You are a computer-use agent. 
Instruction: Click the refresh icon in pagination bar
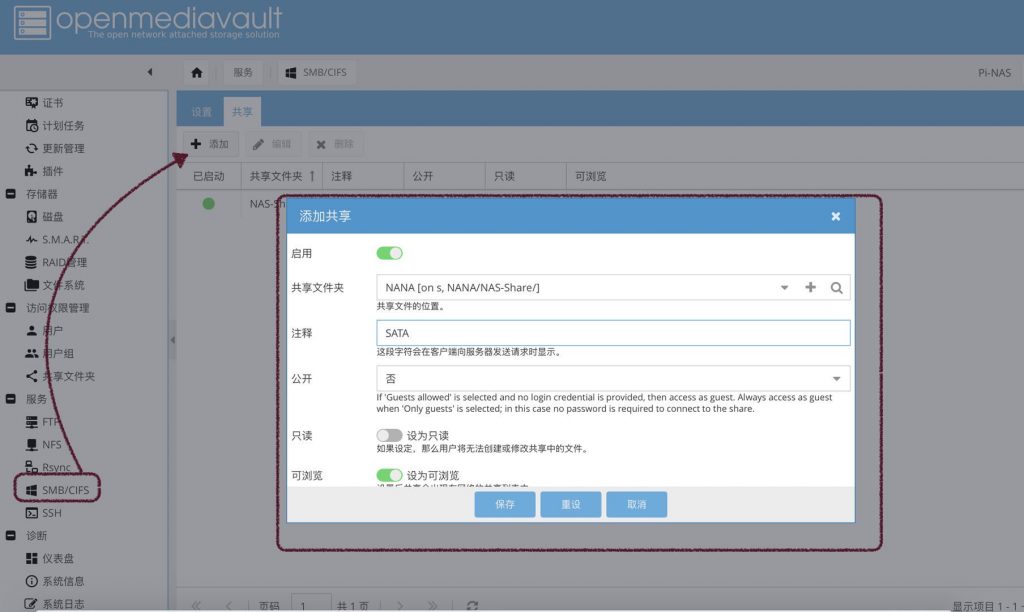(472, 605)
